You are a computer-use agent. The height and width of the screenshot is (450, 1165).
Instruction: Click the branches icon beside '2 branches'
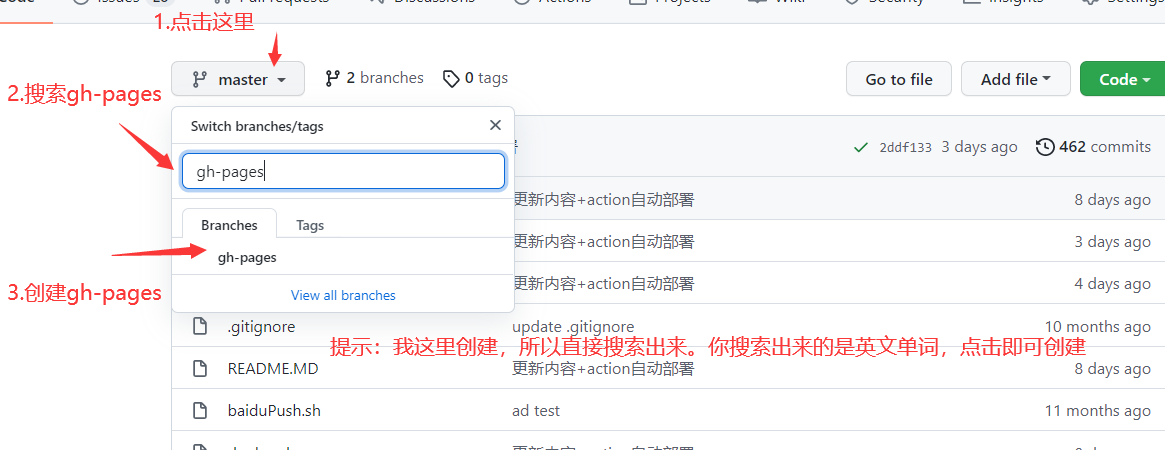click(x=333, y=78)
